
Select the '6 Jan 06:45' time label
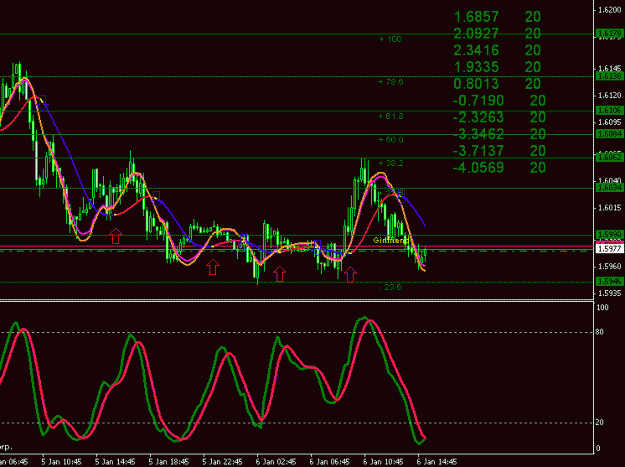(330, 462)
